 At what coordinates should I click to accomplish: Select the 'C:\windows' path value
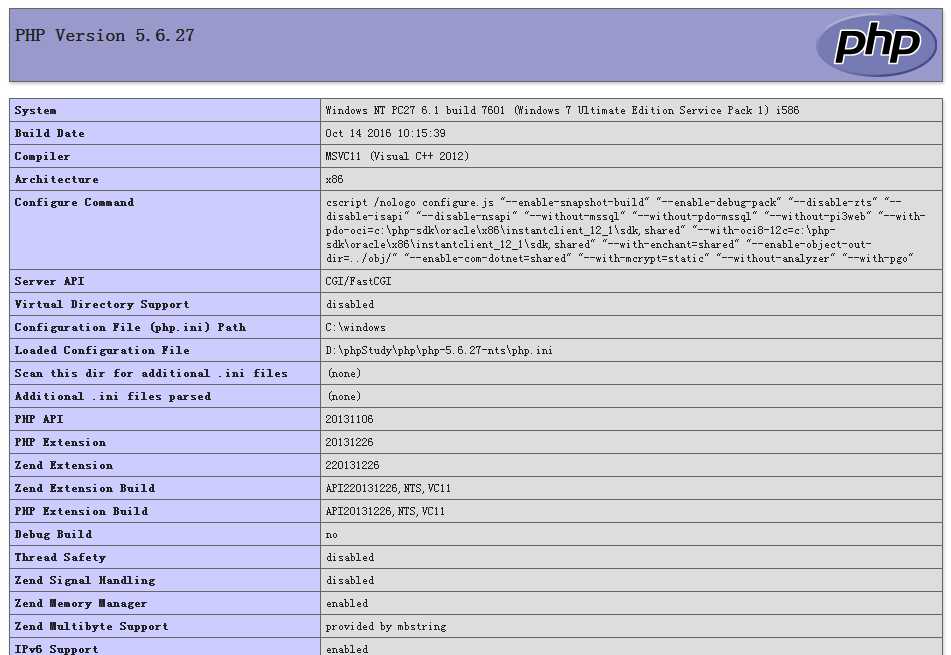tap(355, 328)
